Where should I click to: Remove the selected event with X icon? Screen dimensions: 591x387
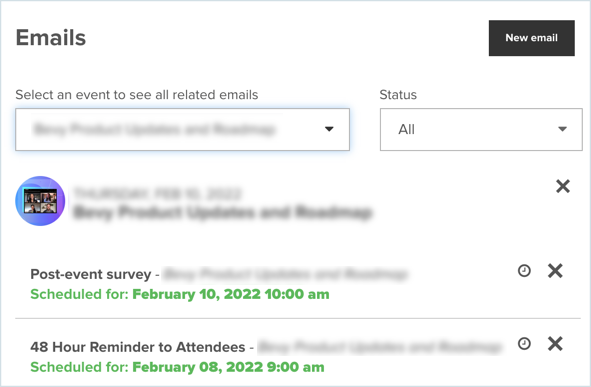point(563,186)
